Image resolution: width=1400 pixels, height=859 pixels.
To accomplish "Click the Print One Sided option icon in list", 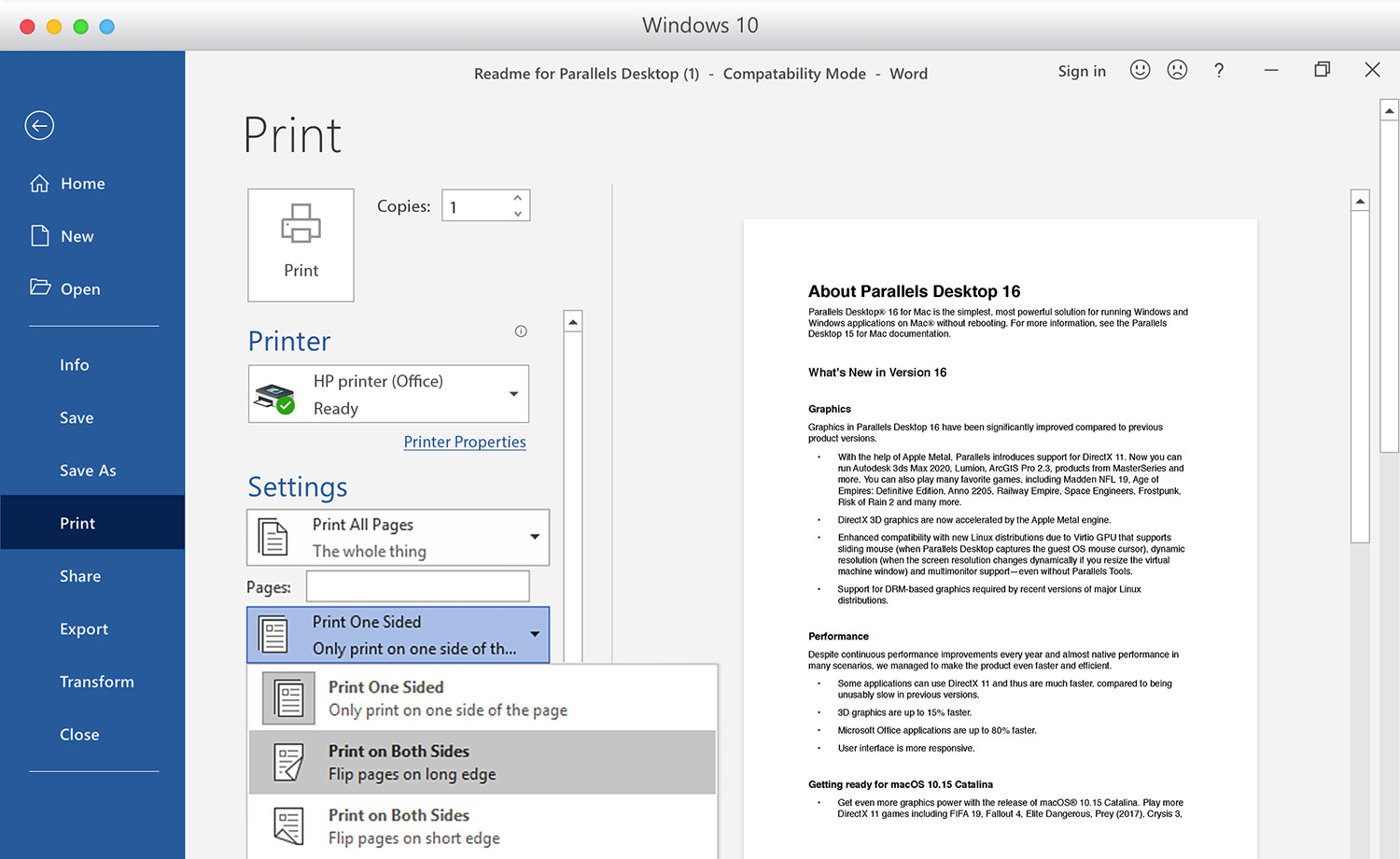I will [x=288, y=698].
